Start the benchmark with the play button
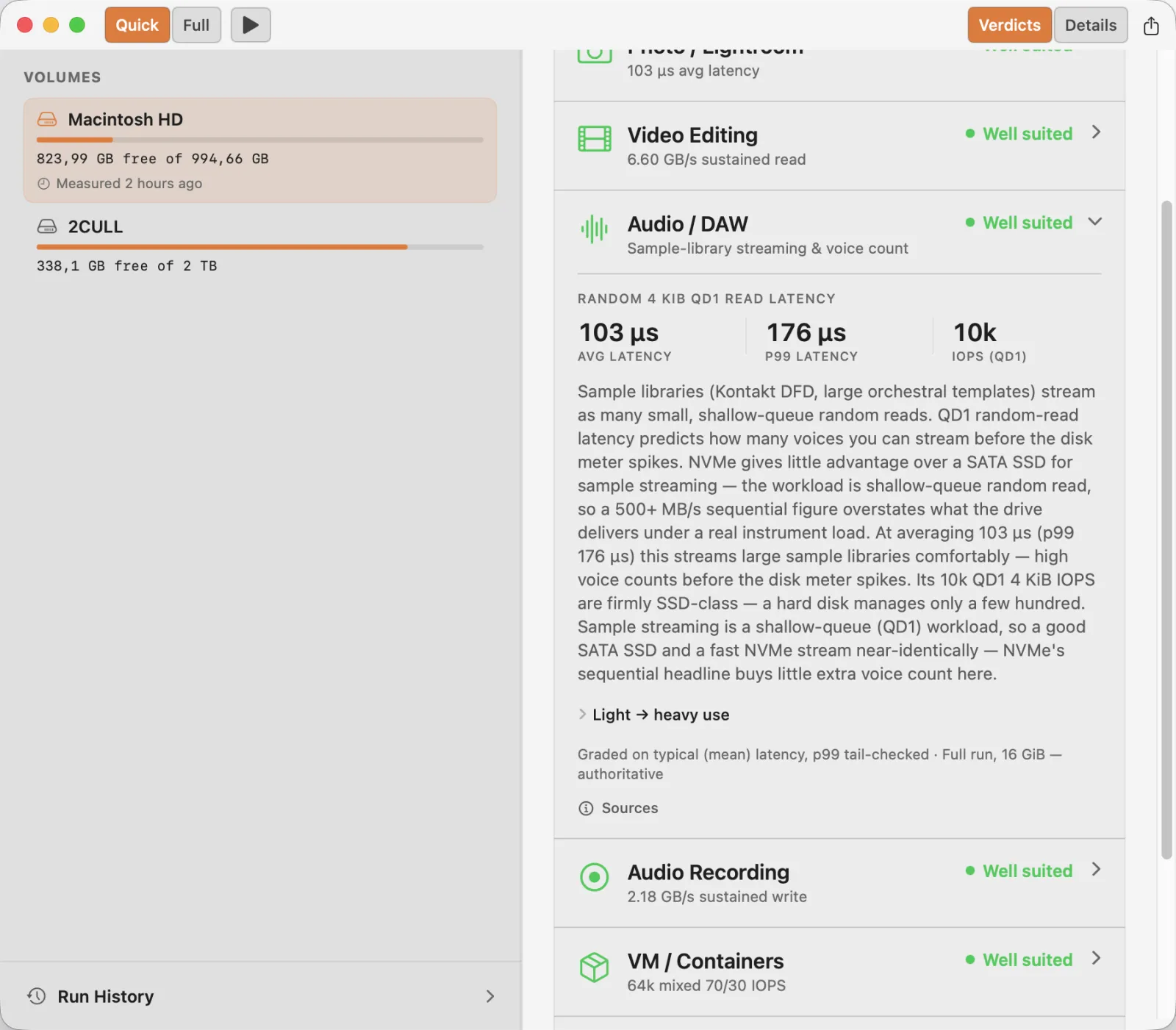 point(251,25)
